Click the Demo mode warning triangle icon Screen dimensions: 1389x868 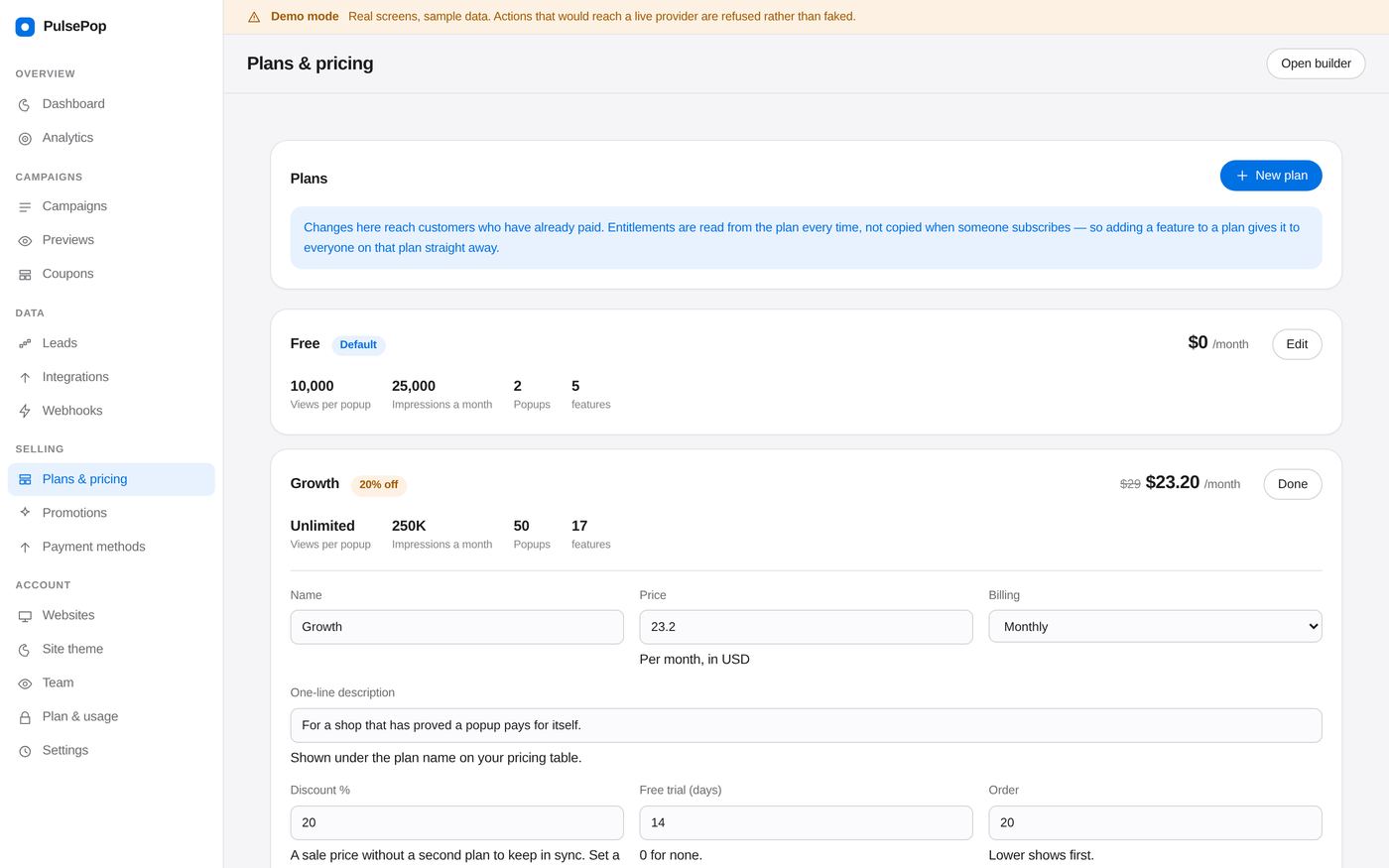tap(254, 17)
